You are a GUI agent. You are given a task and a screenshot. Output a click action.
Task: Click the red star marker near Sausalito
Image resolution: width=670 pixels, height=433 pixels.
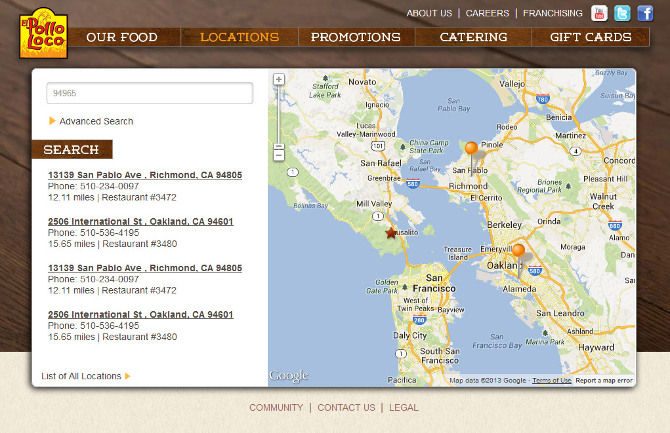click(x=391, y=232)
